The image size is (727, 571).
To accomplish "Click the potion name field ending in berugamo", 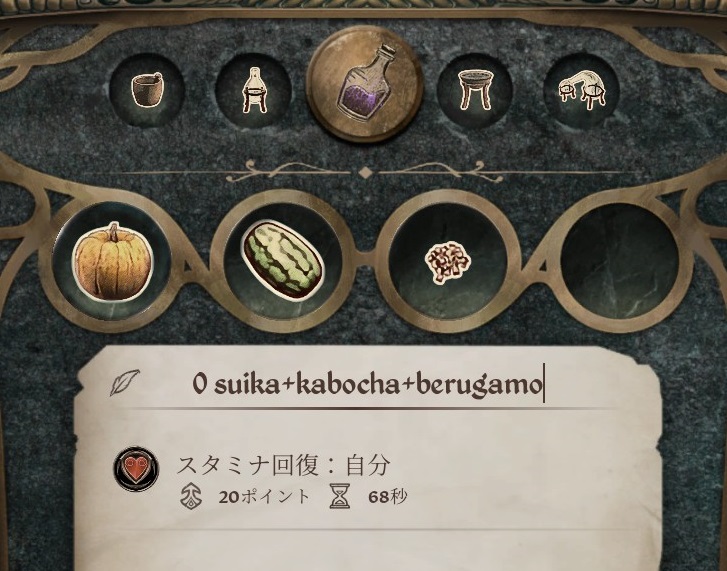I will coord(368,384).
